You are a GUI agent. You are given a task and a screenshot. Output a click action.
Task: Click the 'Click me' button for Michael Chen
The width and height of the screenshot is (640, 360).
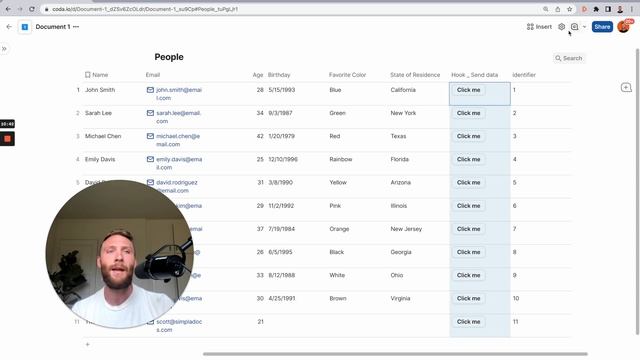469,136
